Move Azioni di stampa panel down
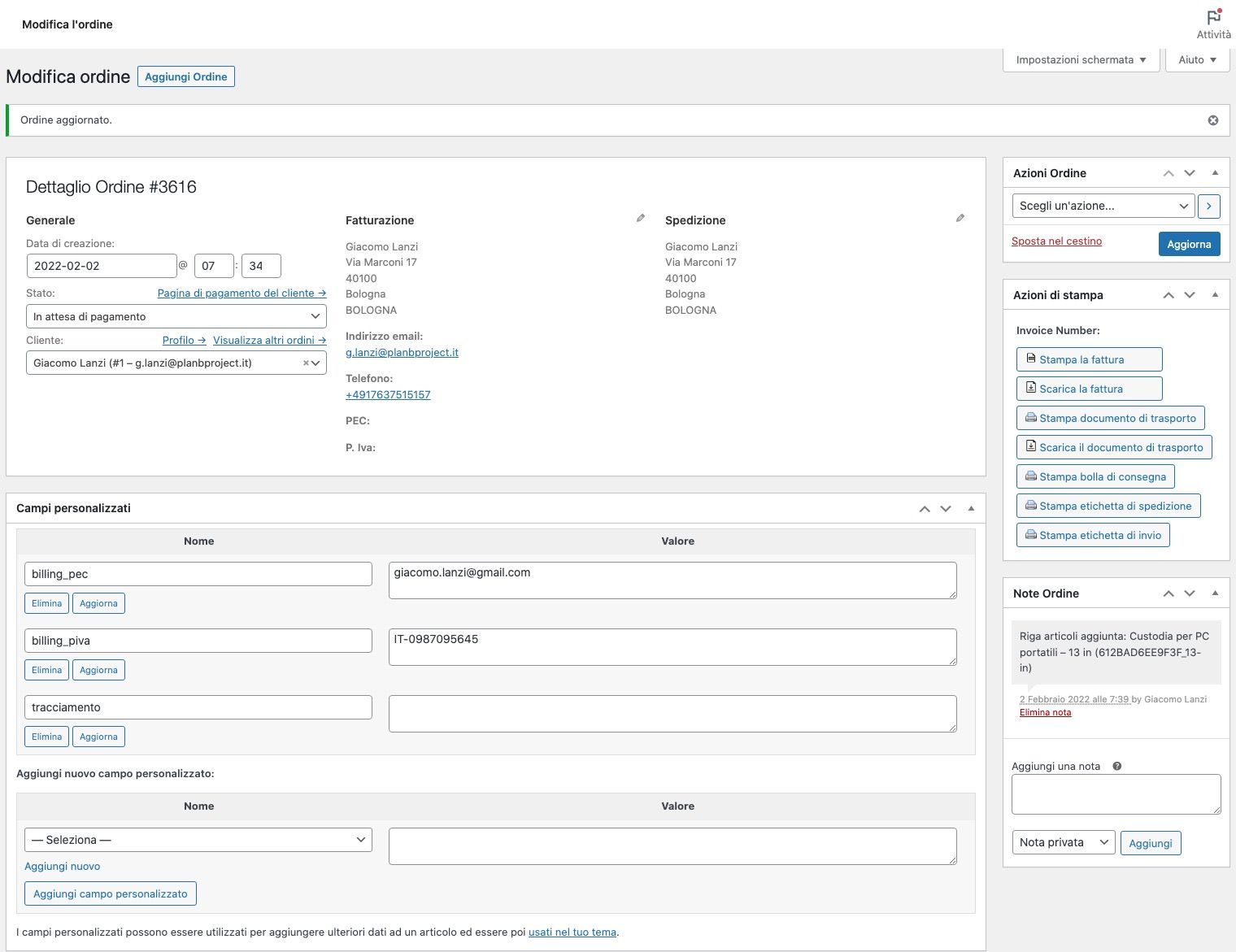The image size is (1236, 952). point(1190,295)
